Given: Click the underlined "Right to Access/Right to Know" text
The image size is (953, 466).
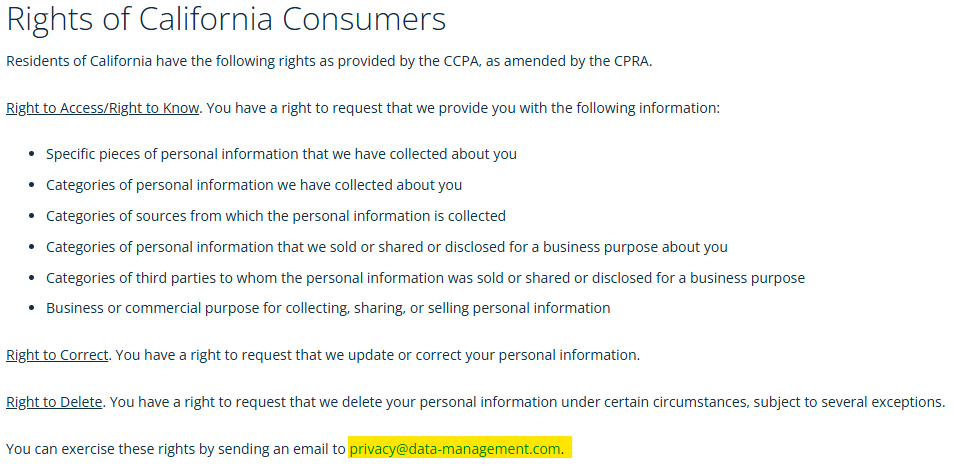Looking at the screenshot, I should 103,108.
